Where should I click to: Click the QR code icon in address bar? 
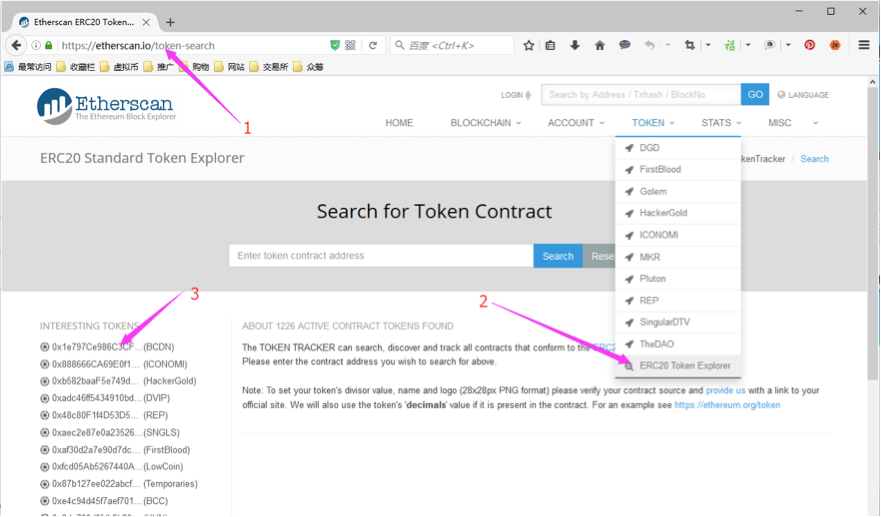tap(351, 46)
